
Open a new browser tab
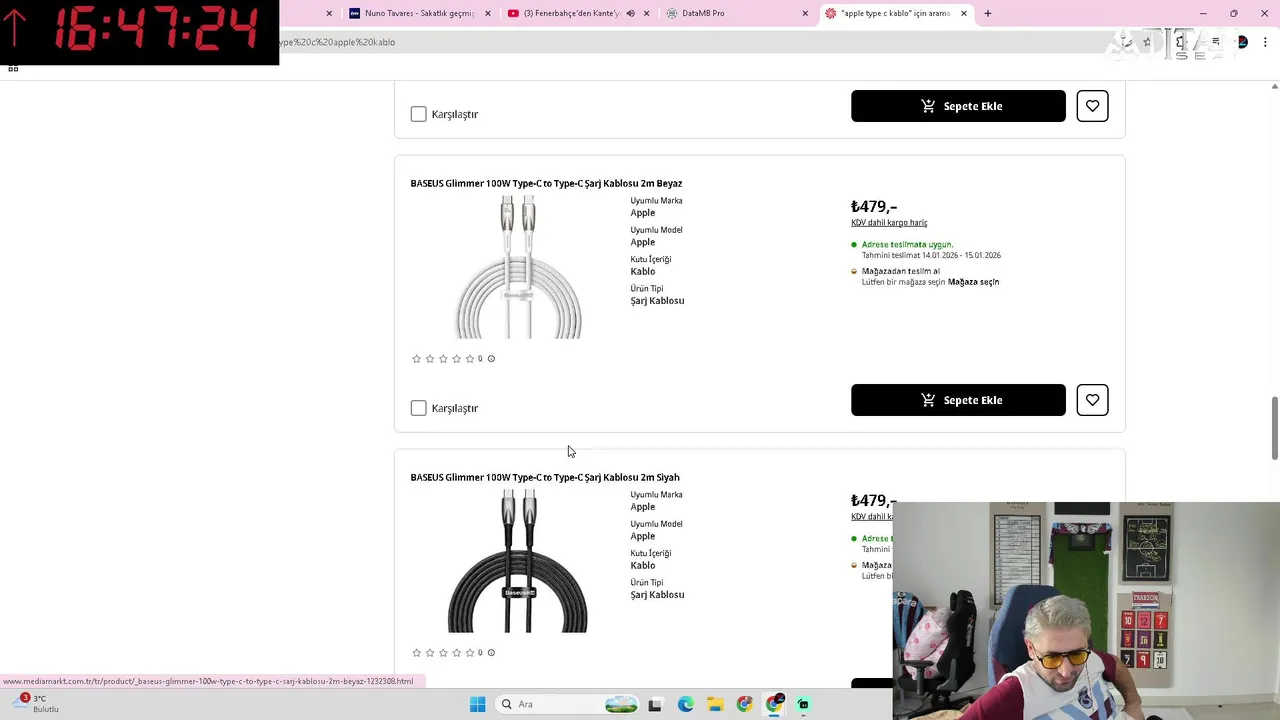tap(988, 13)
